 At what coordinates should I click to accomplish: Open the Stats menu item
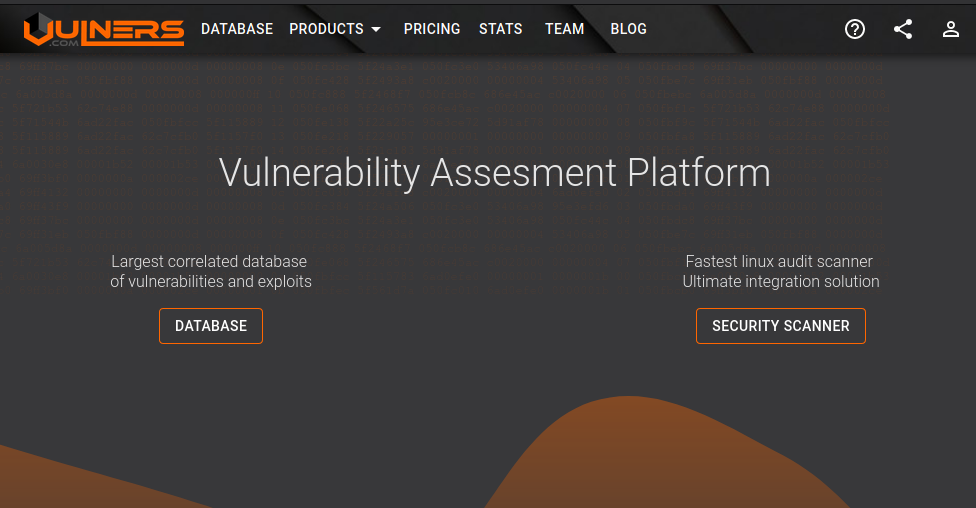(x=500, y=29)
